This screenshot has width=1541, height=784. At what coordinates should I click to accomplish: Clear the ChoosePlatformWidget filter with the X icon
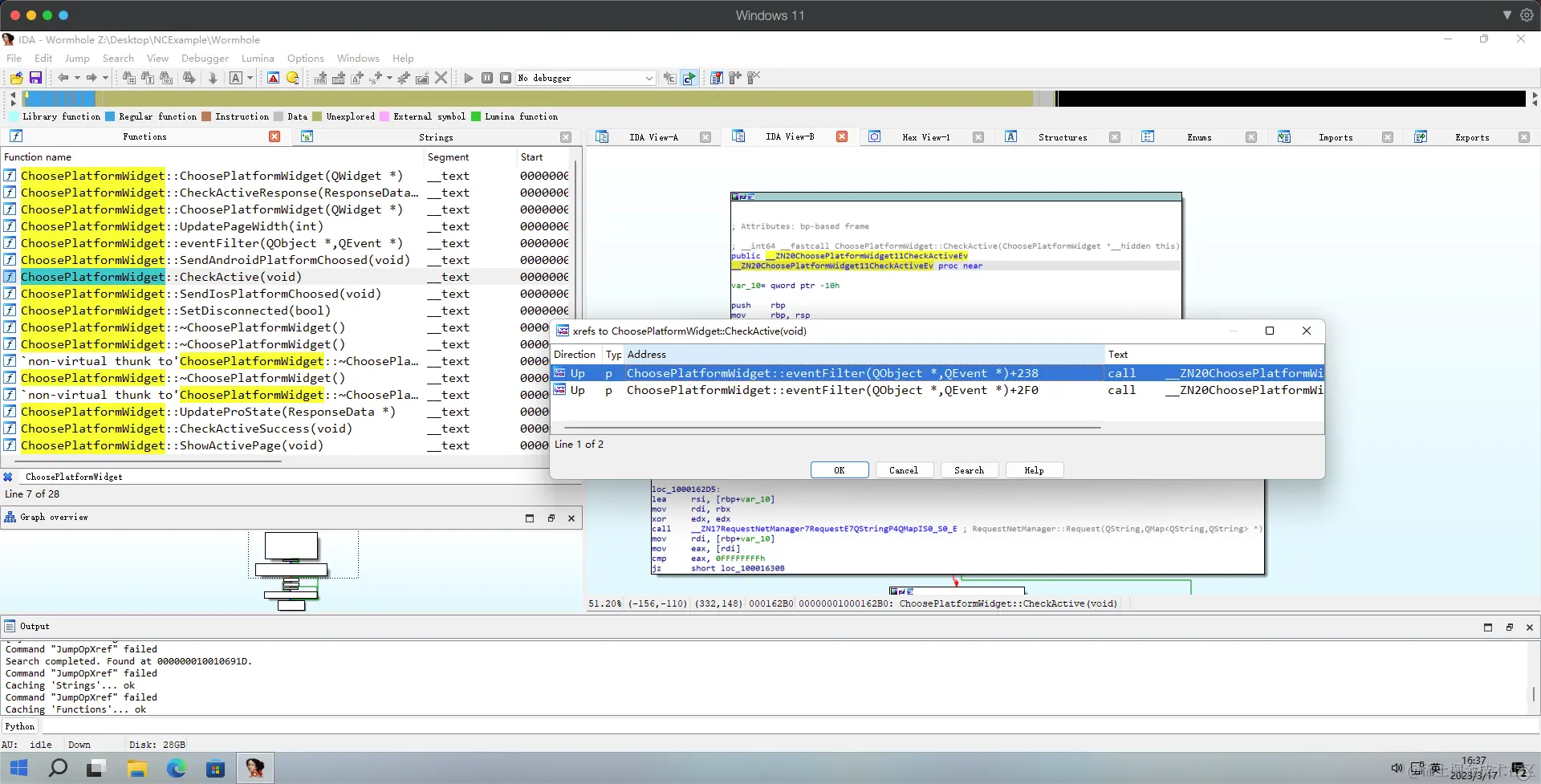(x=8, y=477)
